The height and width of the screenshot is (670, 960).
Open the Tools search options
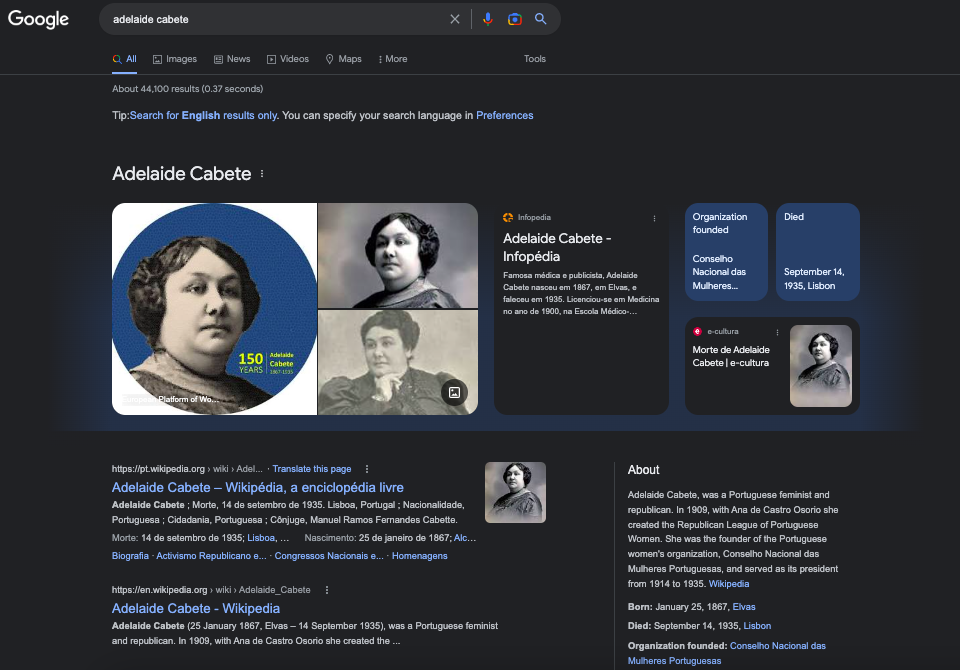coord(535,59)
